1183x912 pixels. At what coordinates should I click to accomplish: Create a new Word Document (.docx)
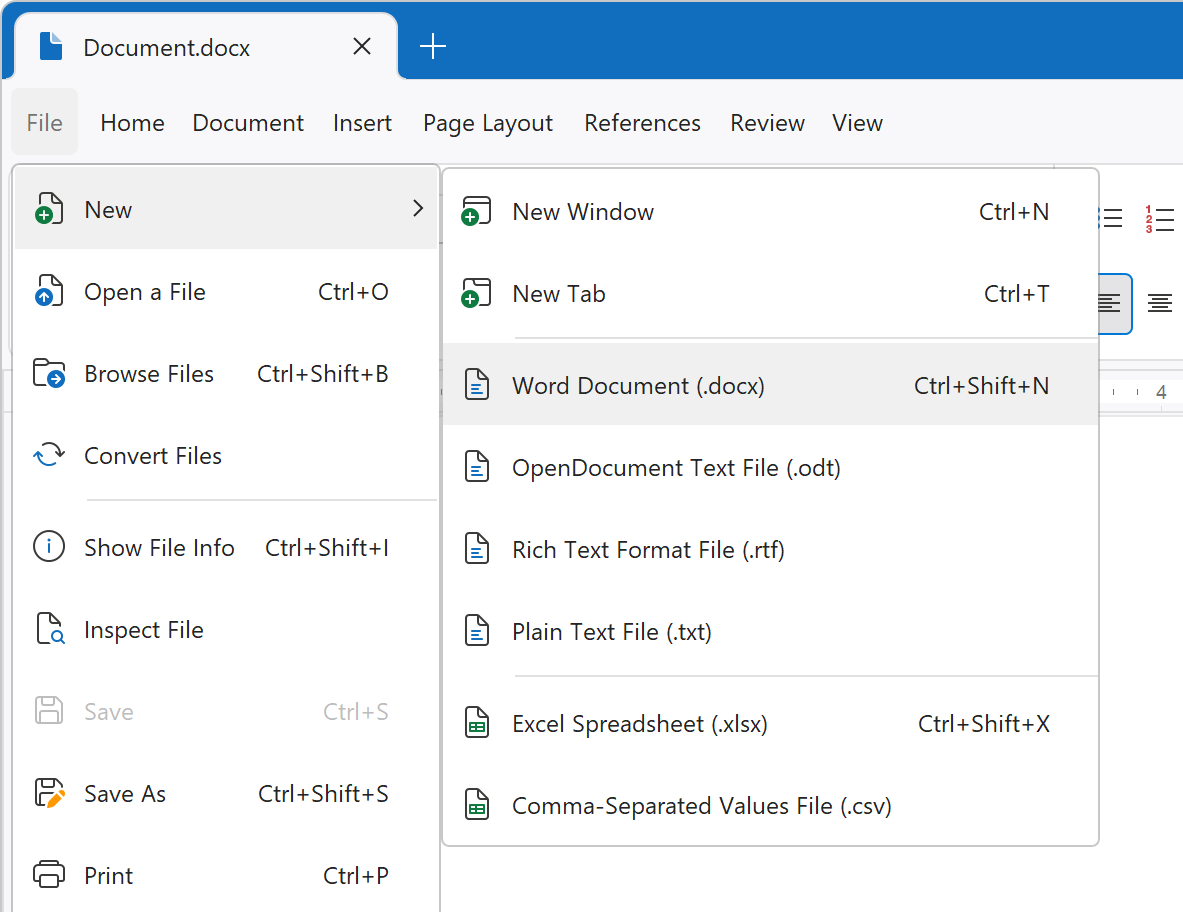coord(638,386)
